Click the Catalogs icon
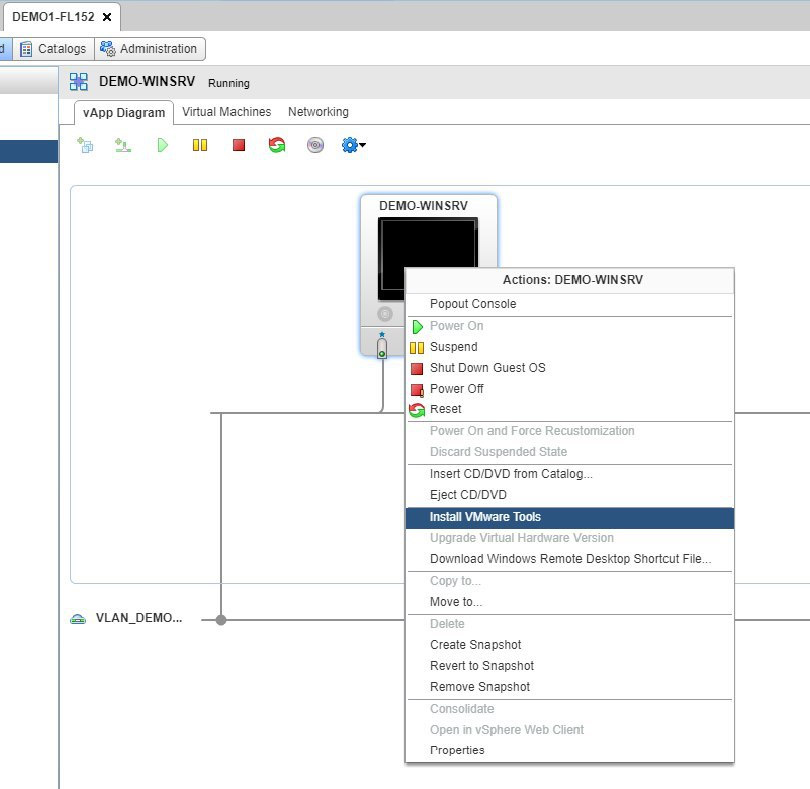The image size is (810, 789). pyautogui.click(x=26, y=49)
